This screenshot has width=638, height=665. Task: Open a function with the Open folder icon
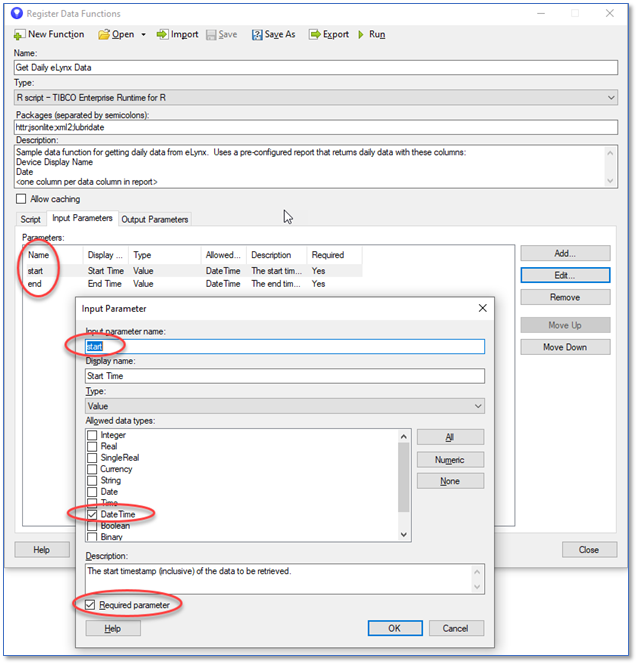pos(104,35)
